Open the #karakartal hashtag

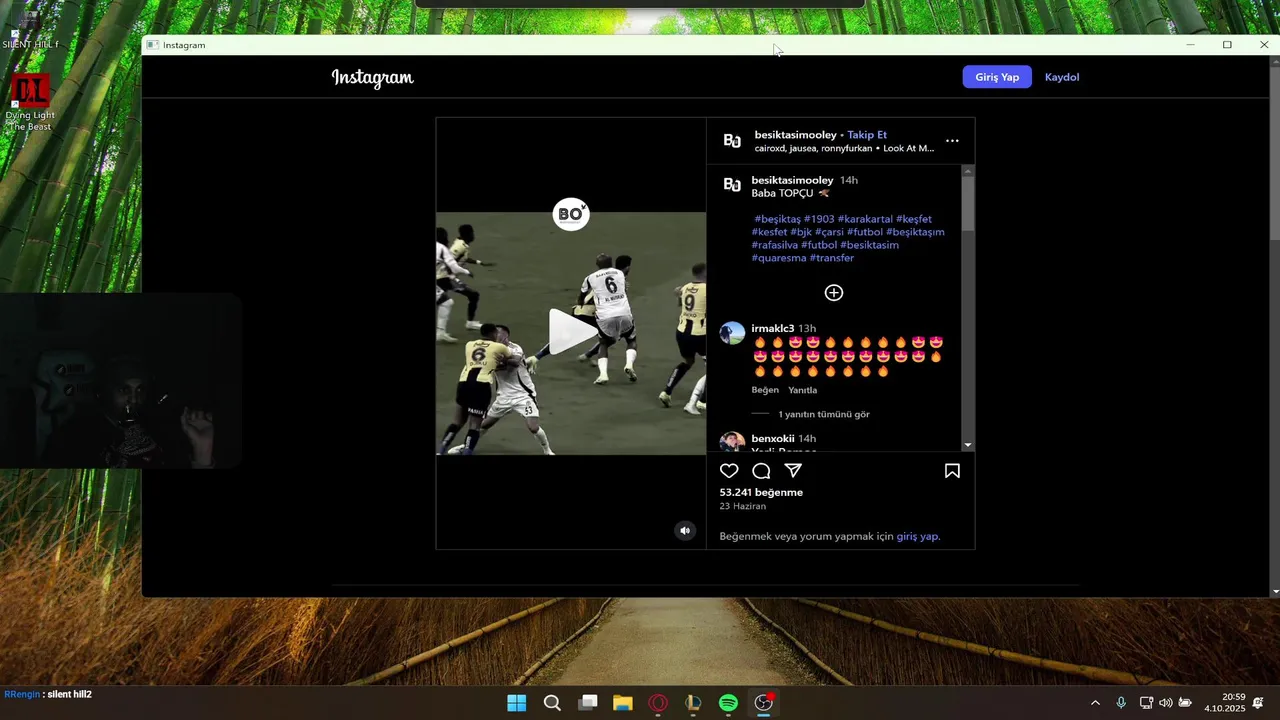tap(865, 219)
